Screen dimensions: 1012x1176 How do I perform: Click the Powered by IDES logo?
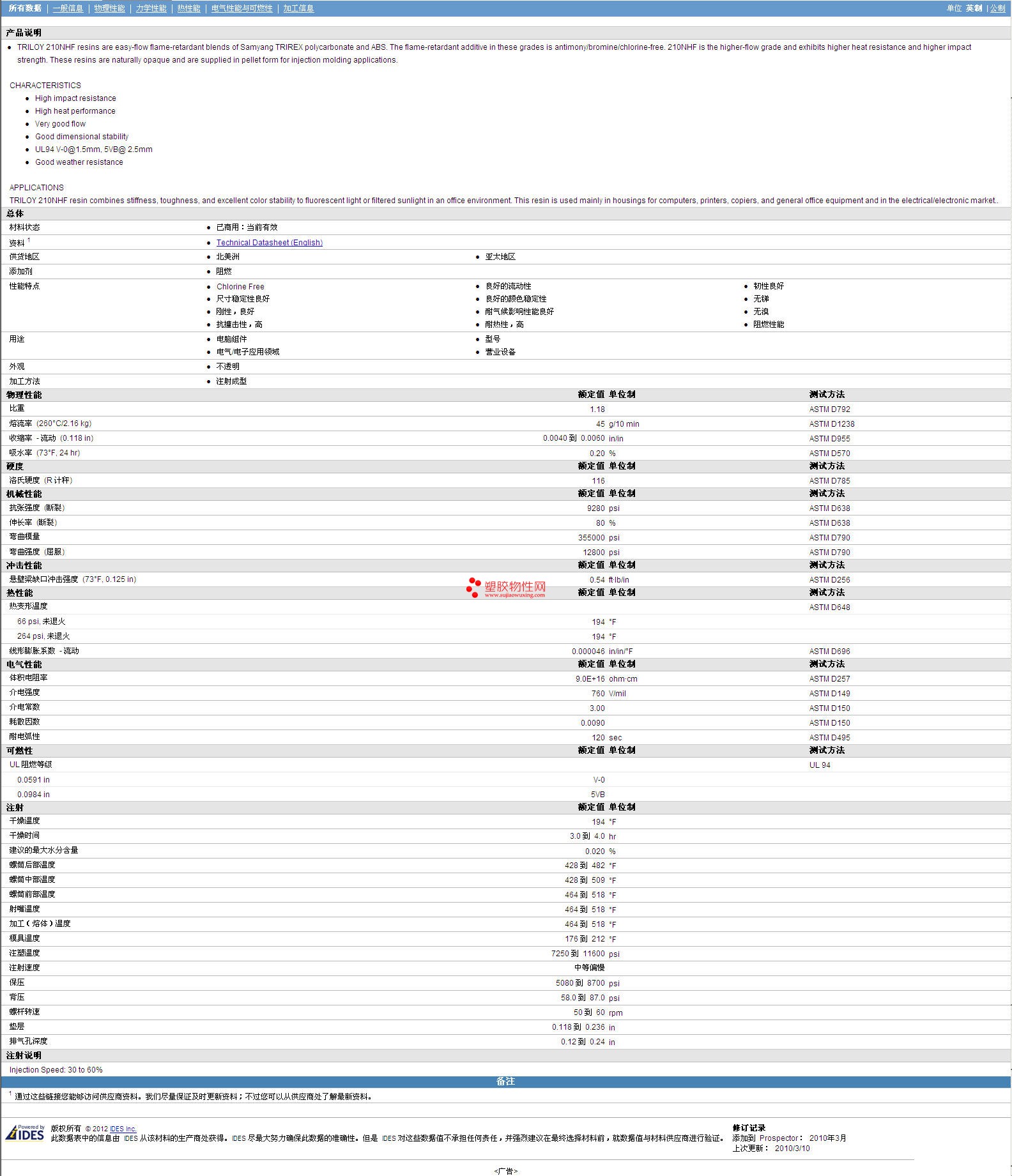coord(25,1132)
